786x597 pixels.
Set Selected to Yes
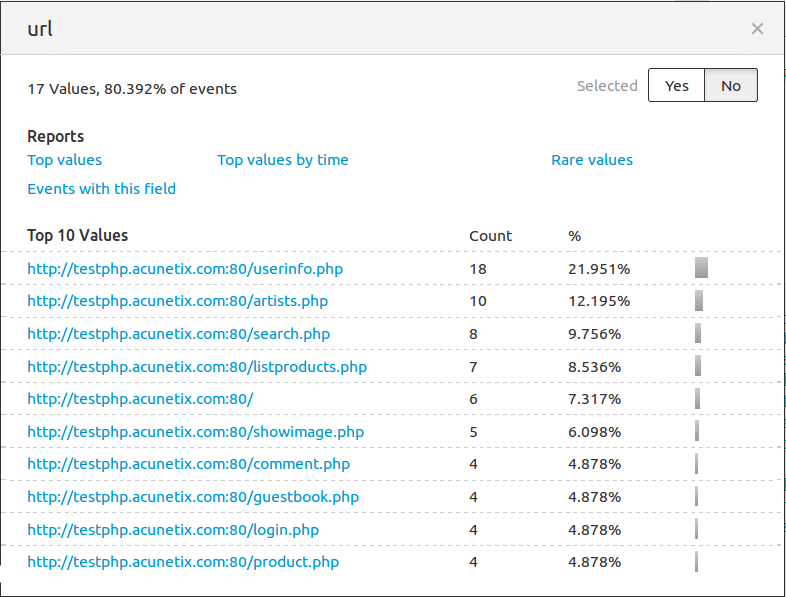tap(676, 85)
